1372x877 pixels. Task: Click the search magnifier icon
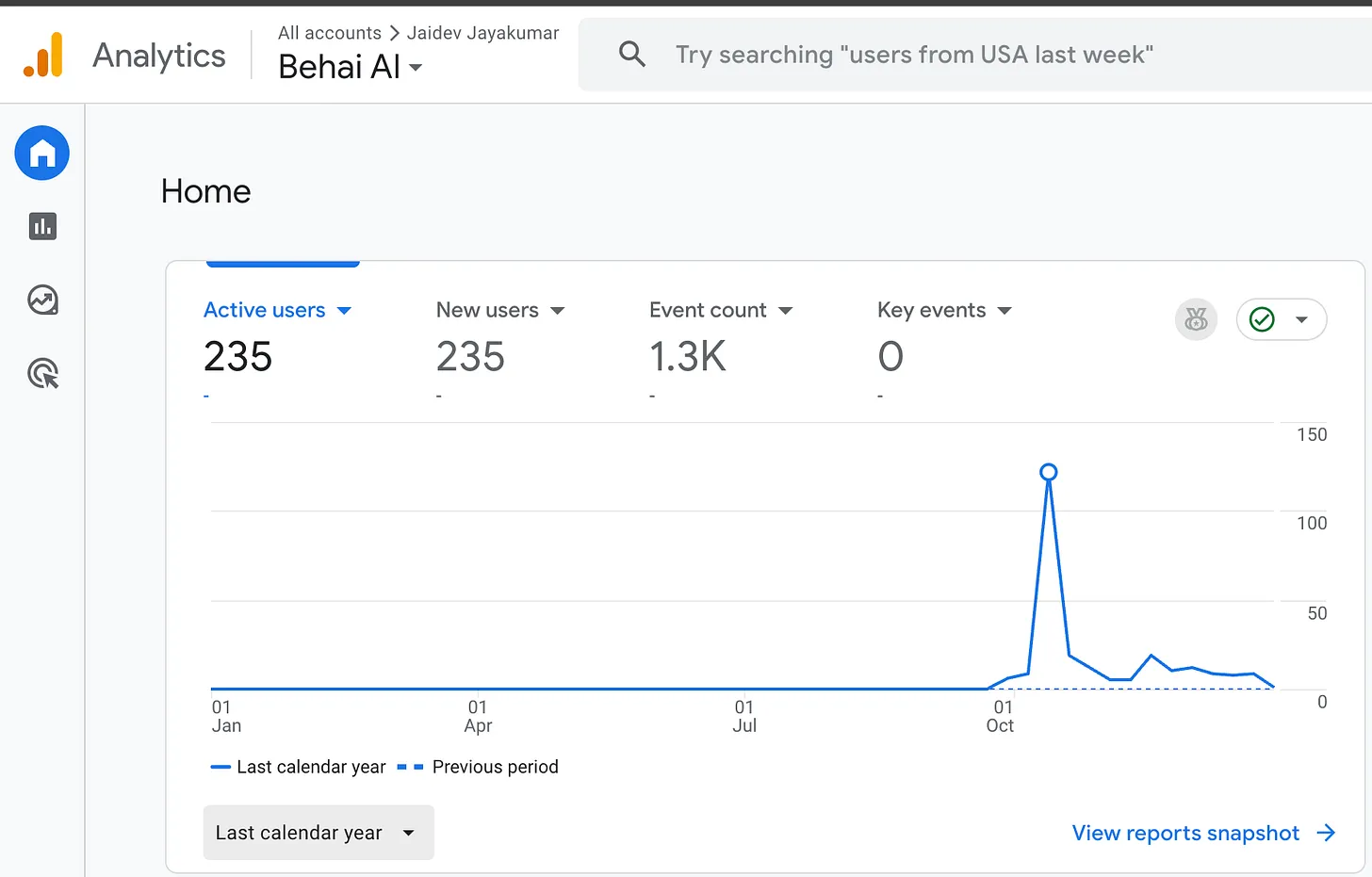631,54
